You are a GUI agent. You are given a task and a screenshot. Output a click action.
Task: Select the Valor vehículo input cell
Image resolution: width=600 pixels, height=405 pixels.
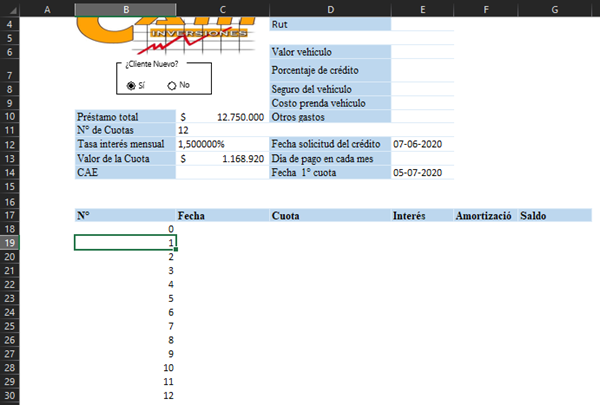pos(422,52)
